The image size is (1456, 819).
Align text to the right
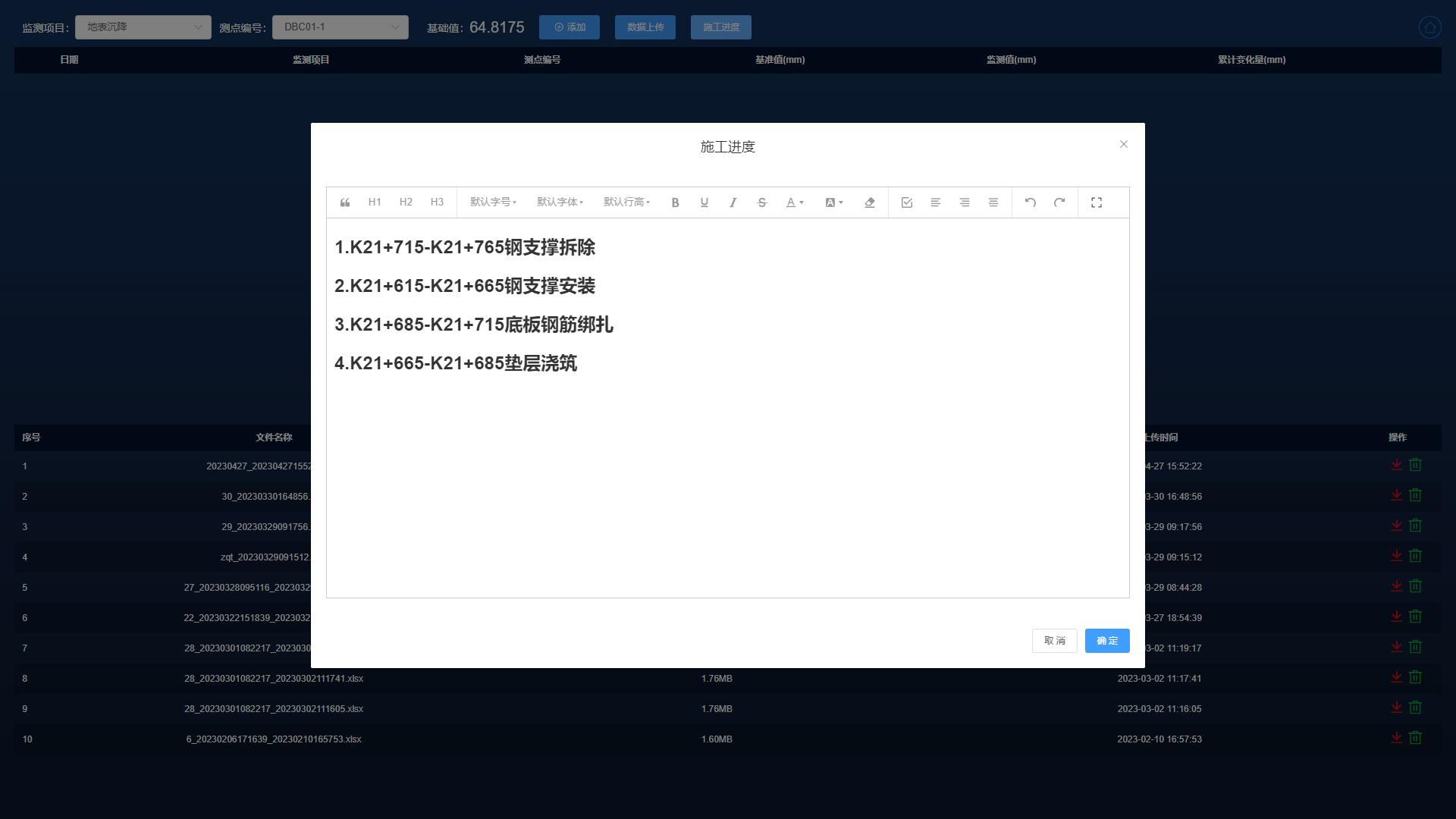click(x=964, y=202)
